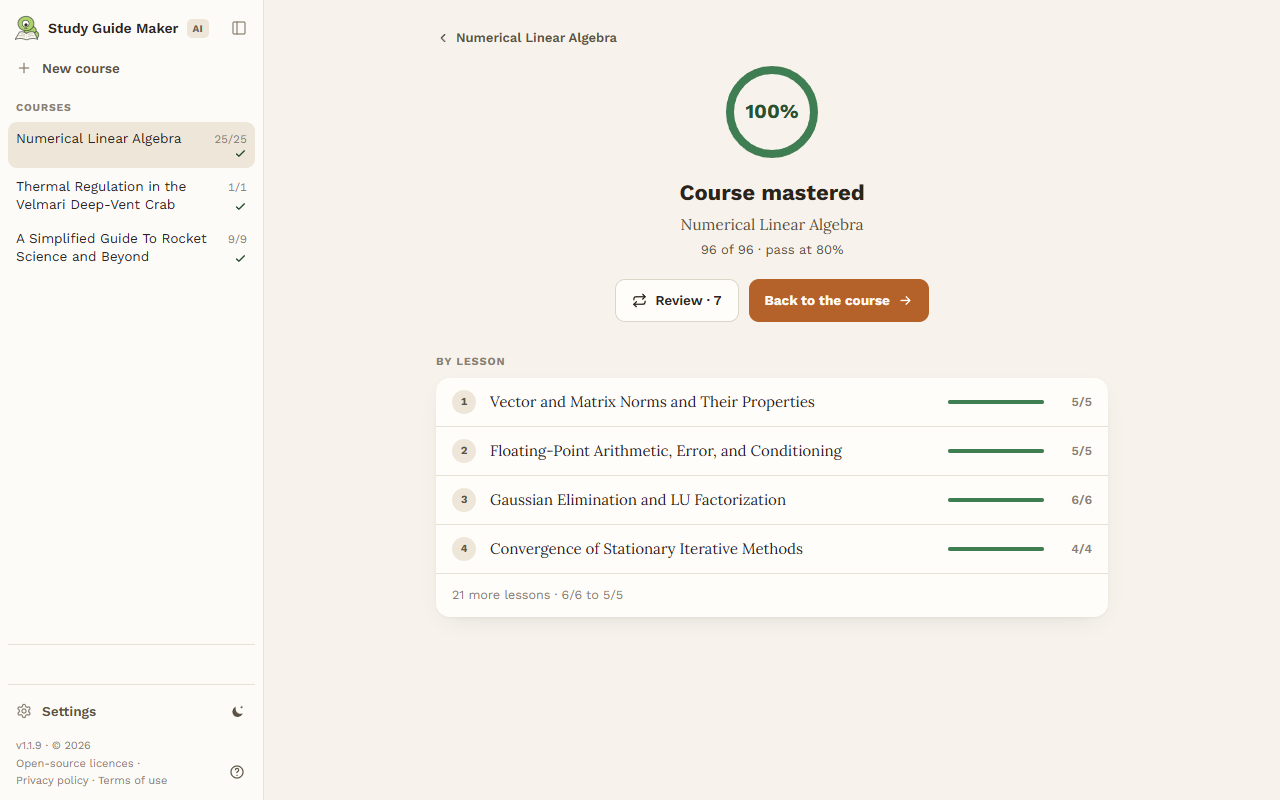Click the Course mastered heading
1280x800 pixels.
[772, 193]
